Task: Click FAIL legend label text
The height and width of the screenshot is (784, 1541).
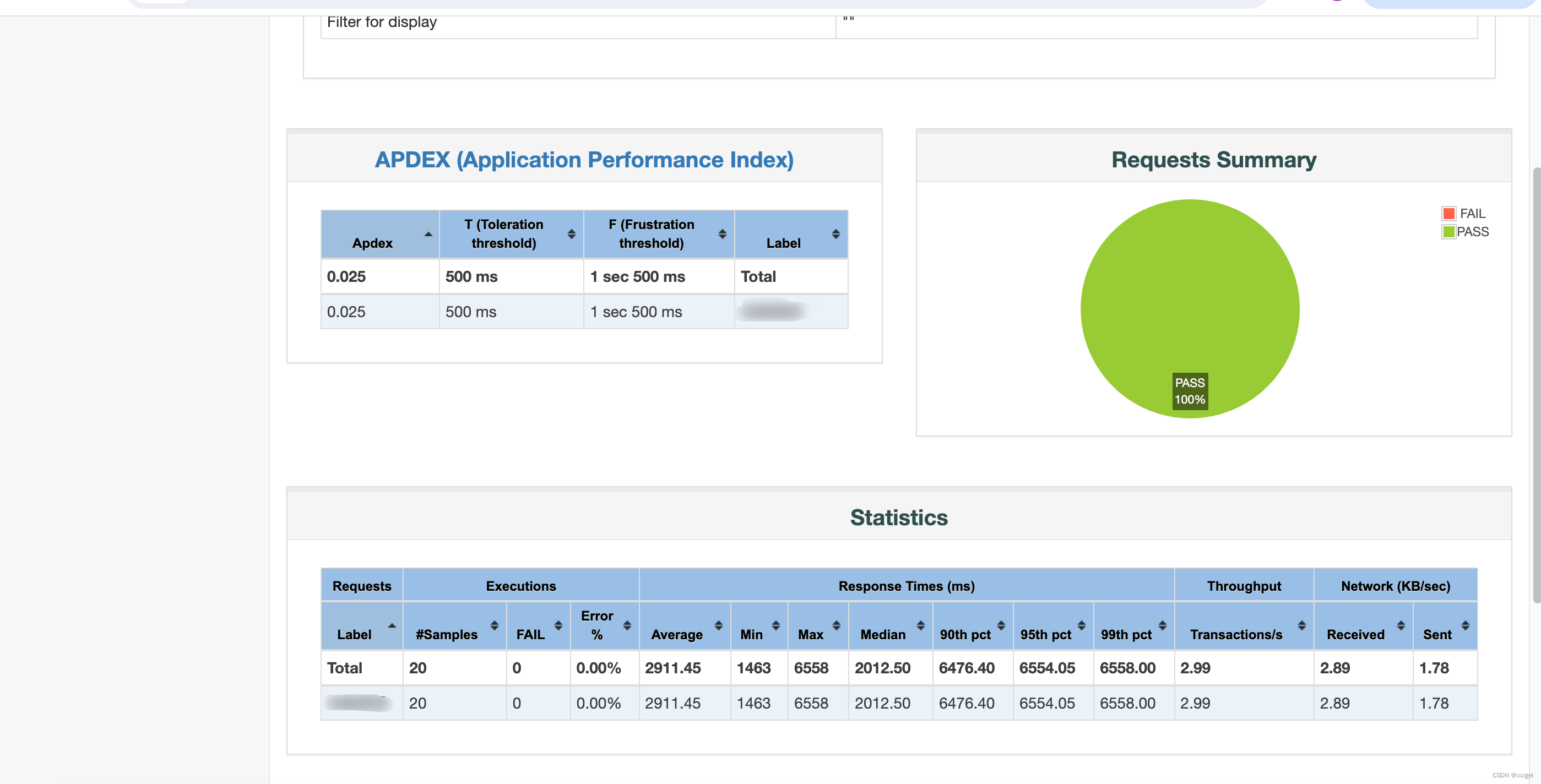Action: pyautogui.click(x=1473, y=214)
